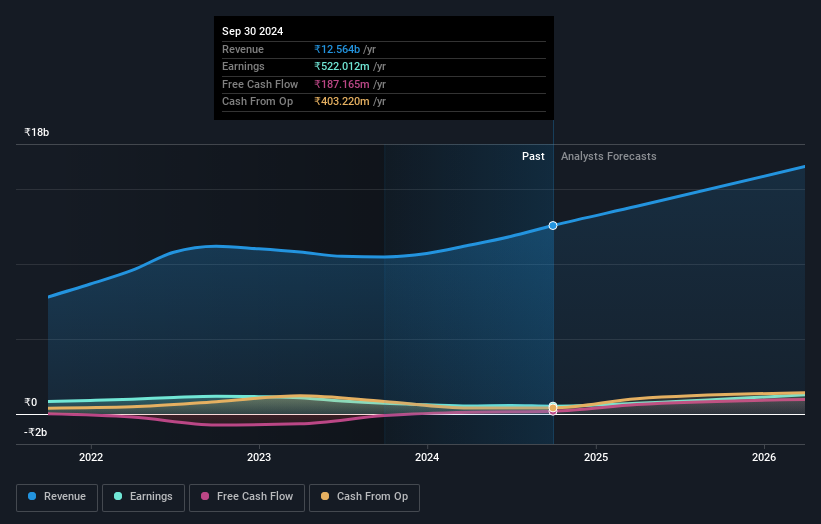Viewport: 821px width, 524px height.
Task: Click the ₹12.564b revenue value
Action: coord(337,49)
